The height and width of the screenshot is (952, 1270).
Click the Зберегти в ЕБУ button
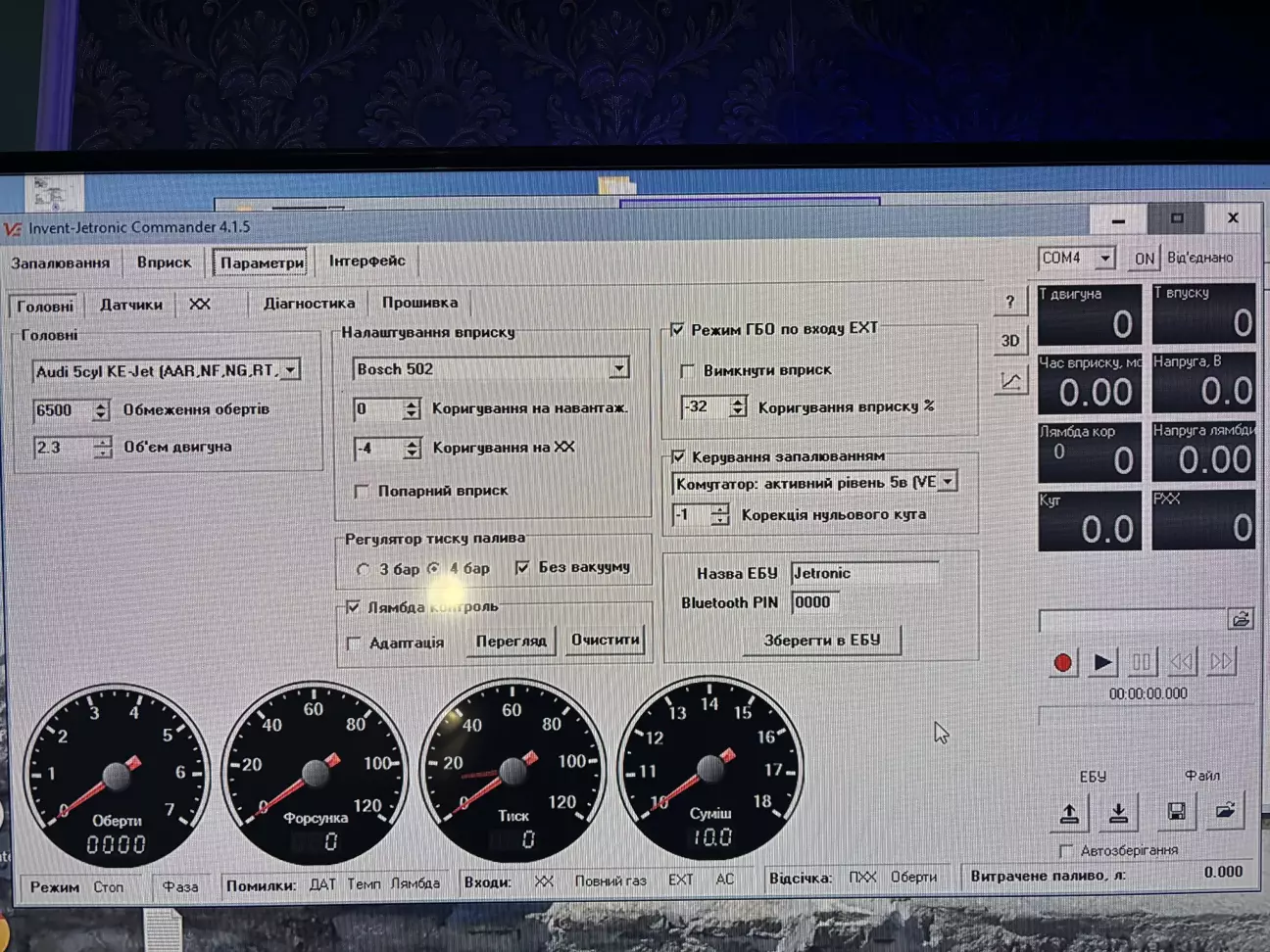[x=821, y=640]
